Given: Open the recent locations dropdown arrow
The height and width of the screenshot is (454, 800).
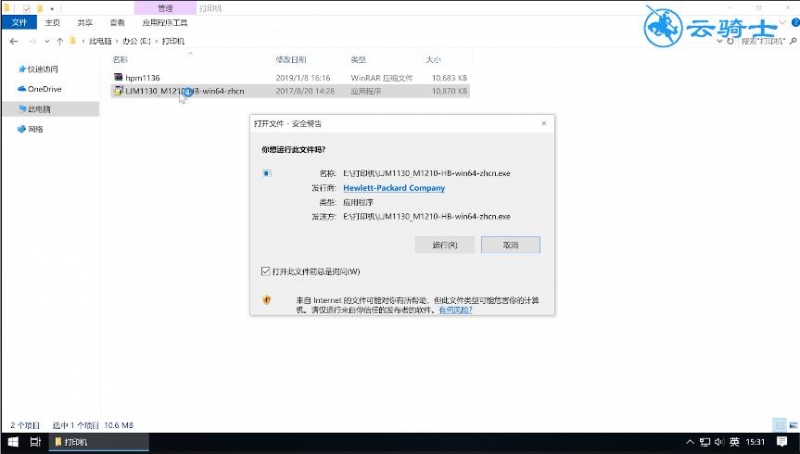Looking at the screenshot, I should 47,41.
